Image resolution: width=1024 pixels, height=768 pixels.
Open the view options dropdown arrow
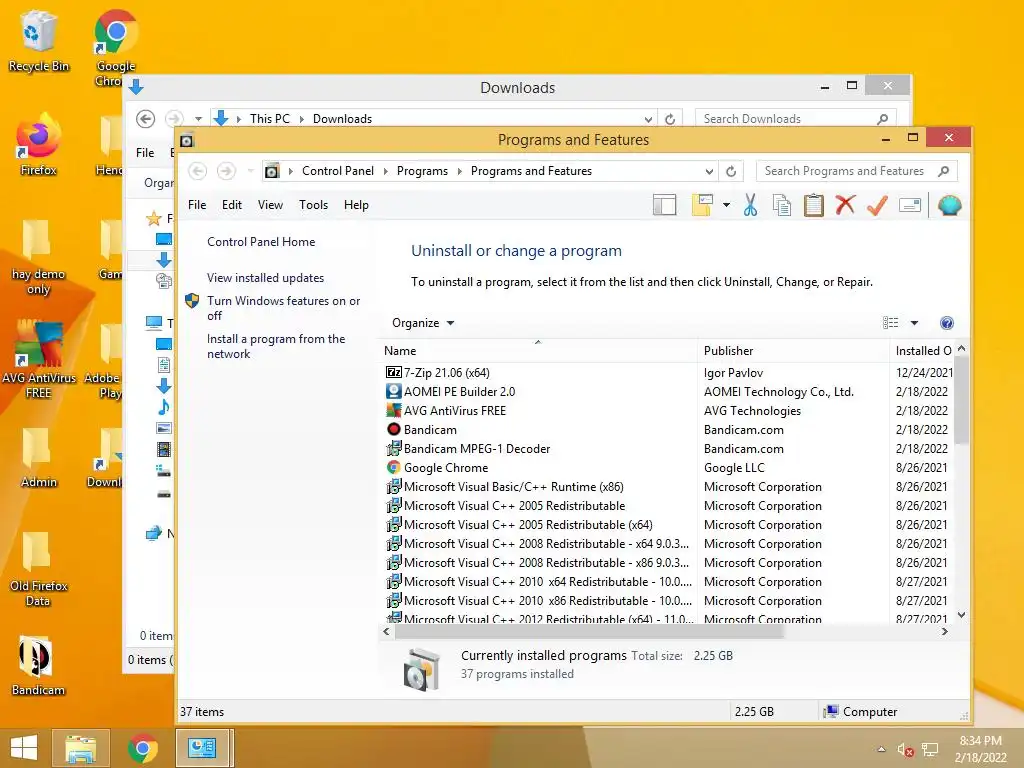click(x=914, y=323)
